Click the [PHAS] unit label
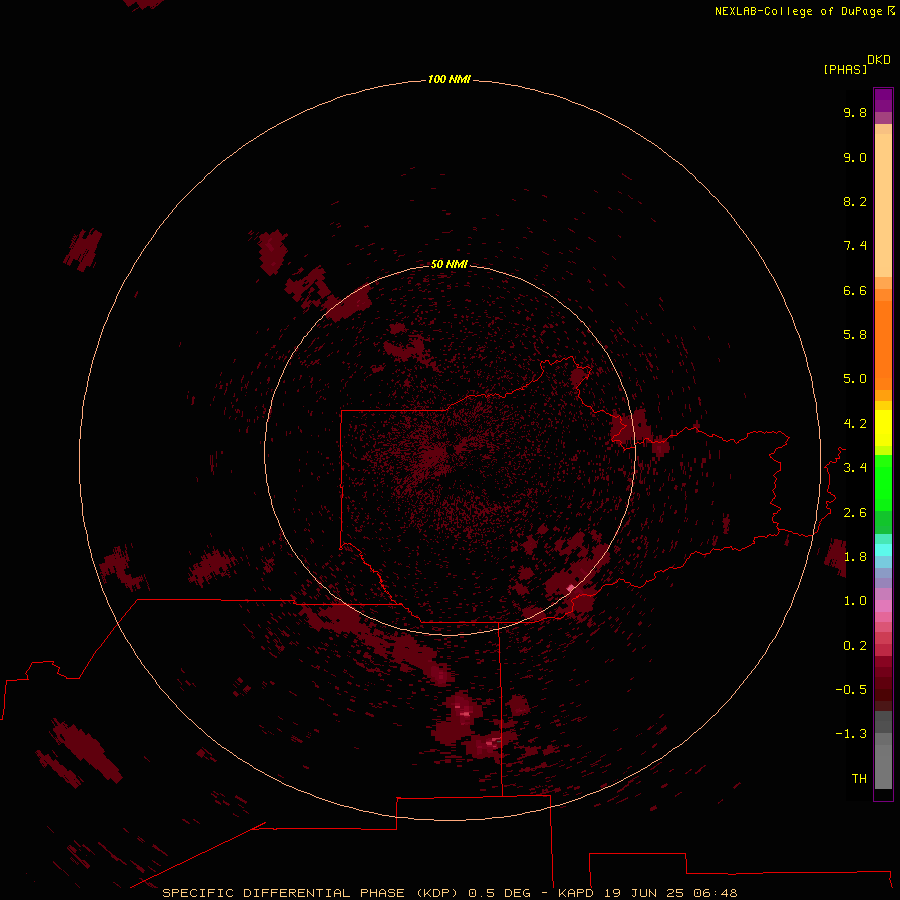This screenshot has width=900, height=900. pos(845,69)
